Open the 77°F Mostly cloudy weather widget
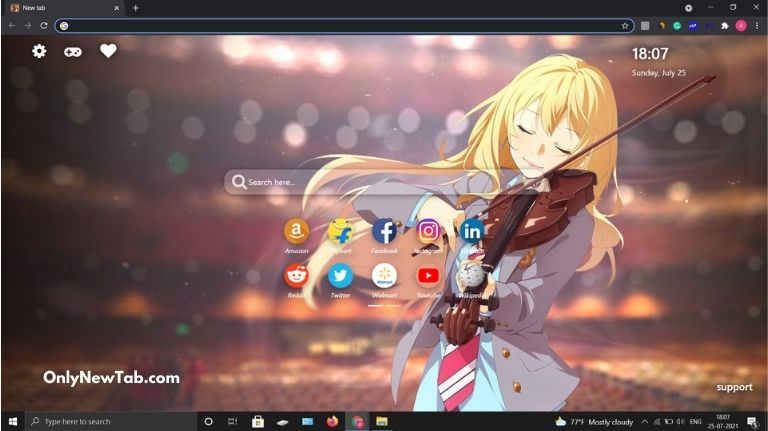Image resolution: width=768 pixels, height=431 pixels. pos(594,422)
